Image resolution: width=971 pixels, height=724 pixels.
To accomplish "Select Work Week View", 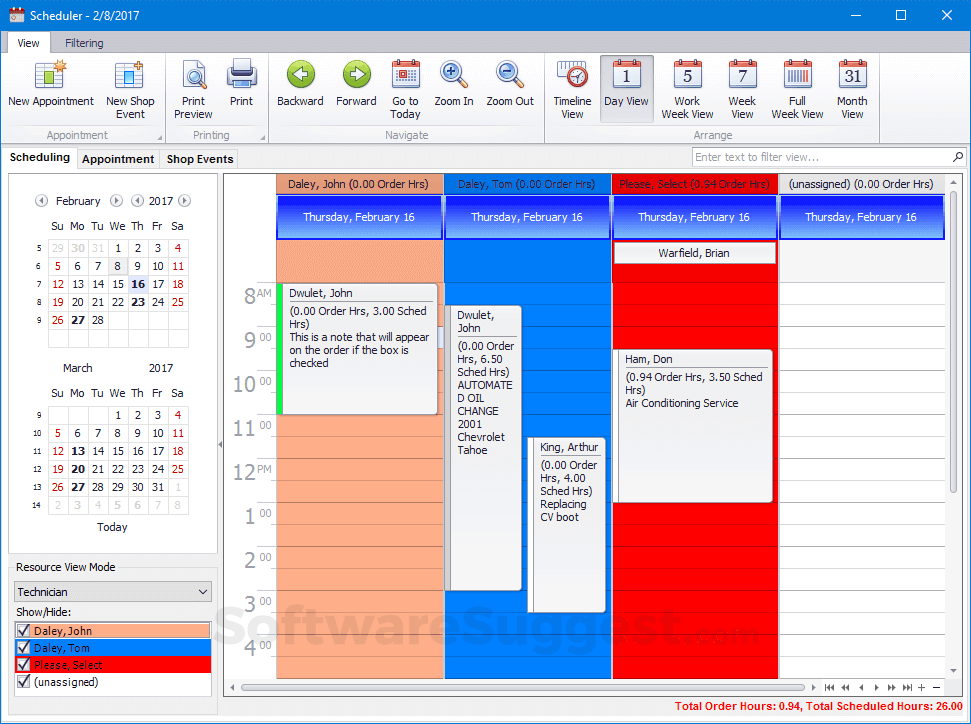I will tap(687, 76).
